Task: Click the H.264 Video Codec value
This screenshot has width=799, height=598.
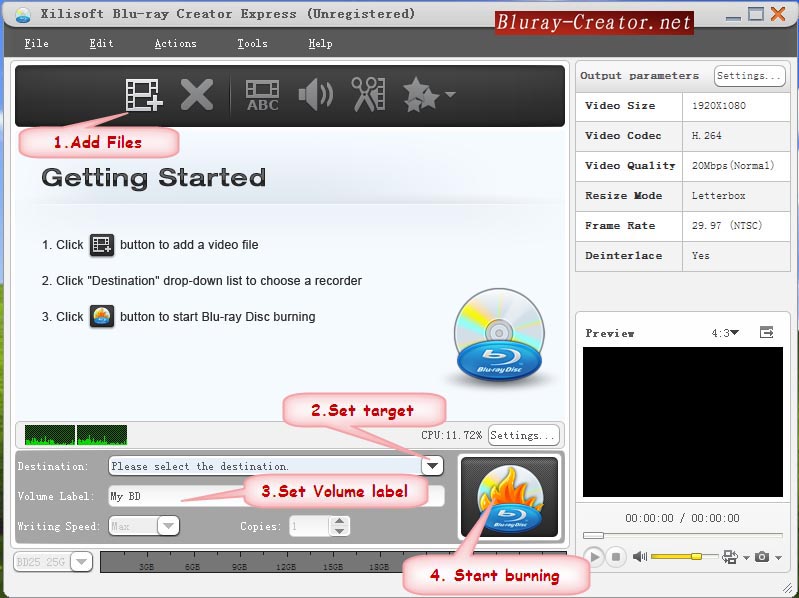Action: 707,136
